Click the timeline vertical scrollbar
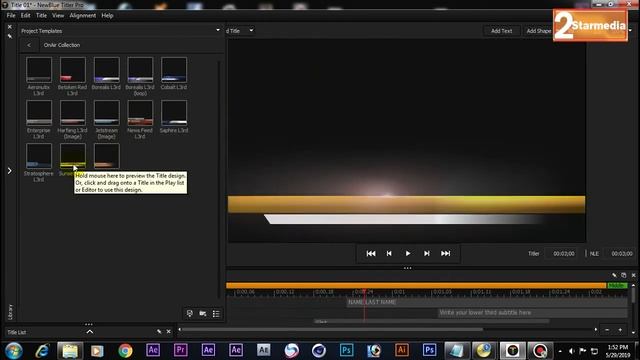The height and width of the screenshot is (360, 640). (x=633, y=295)
